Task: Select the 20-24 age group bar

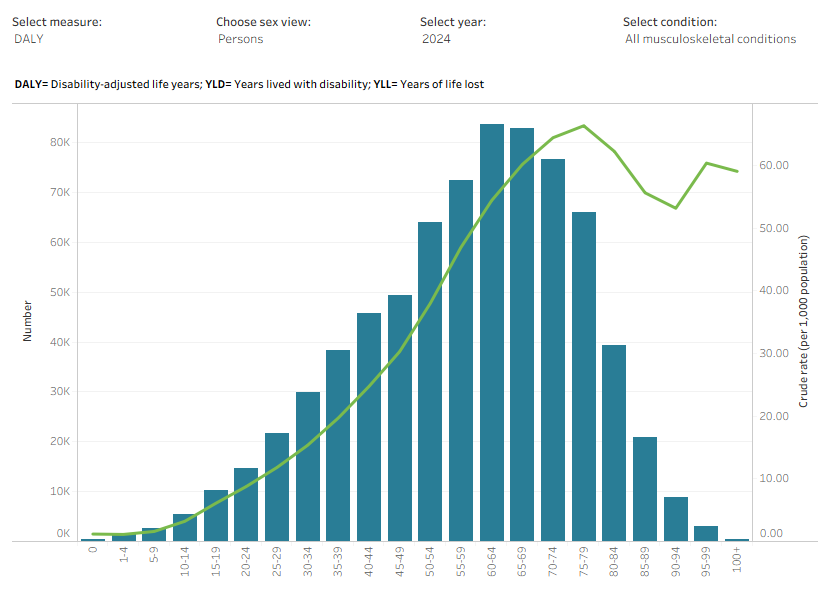Action: [246, 505]
